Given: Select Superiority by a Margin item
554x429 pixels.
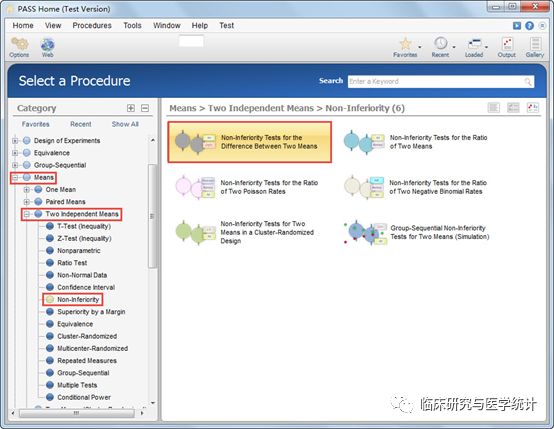Looking at the screenshot, I should click(x=91, y=312).
